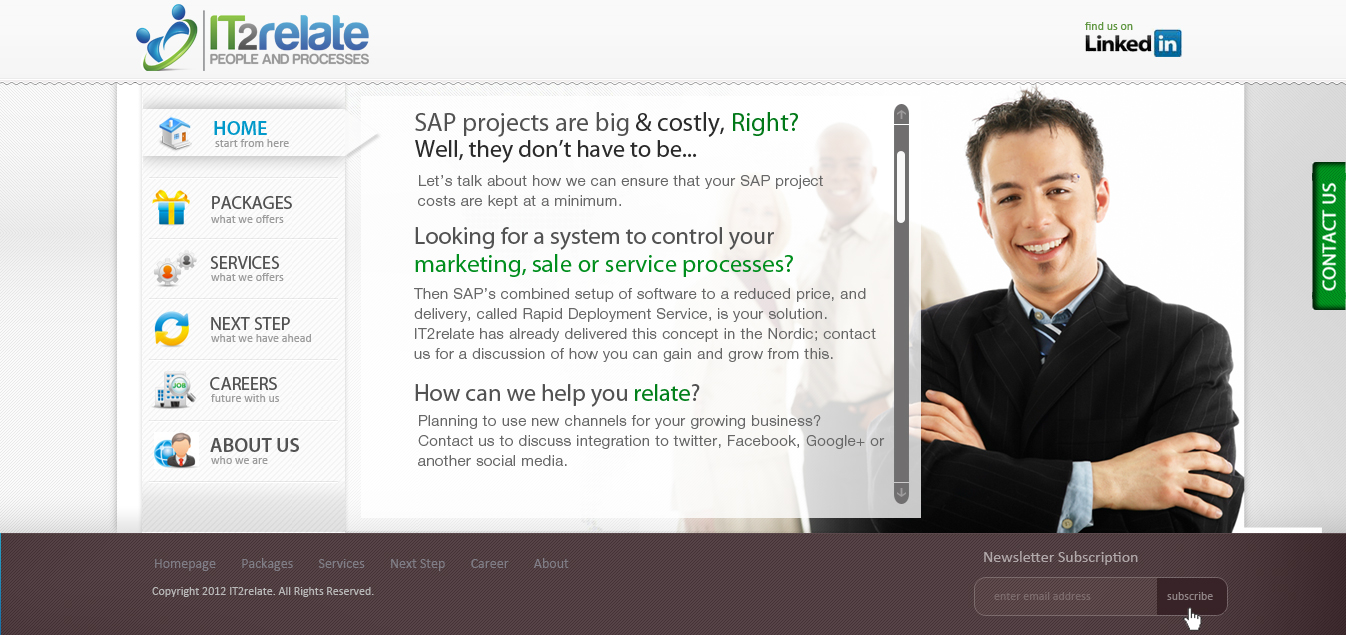
Task: Open the PACKAGES sidebar menu item
Action: [251, 208]
